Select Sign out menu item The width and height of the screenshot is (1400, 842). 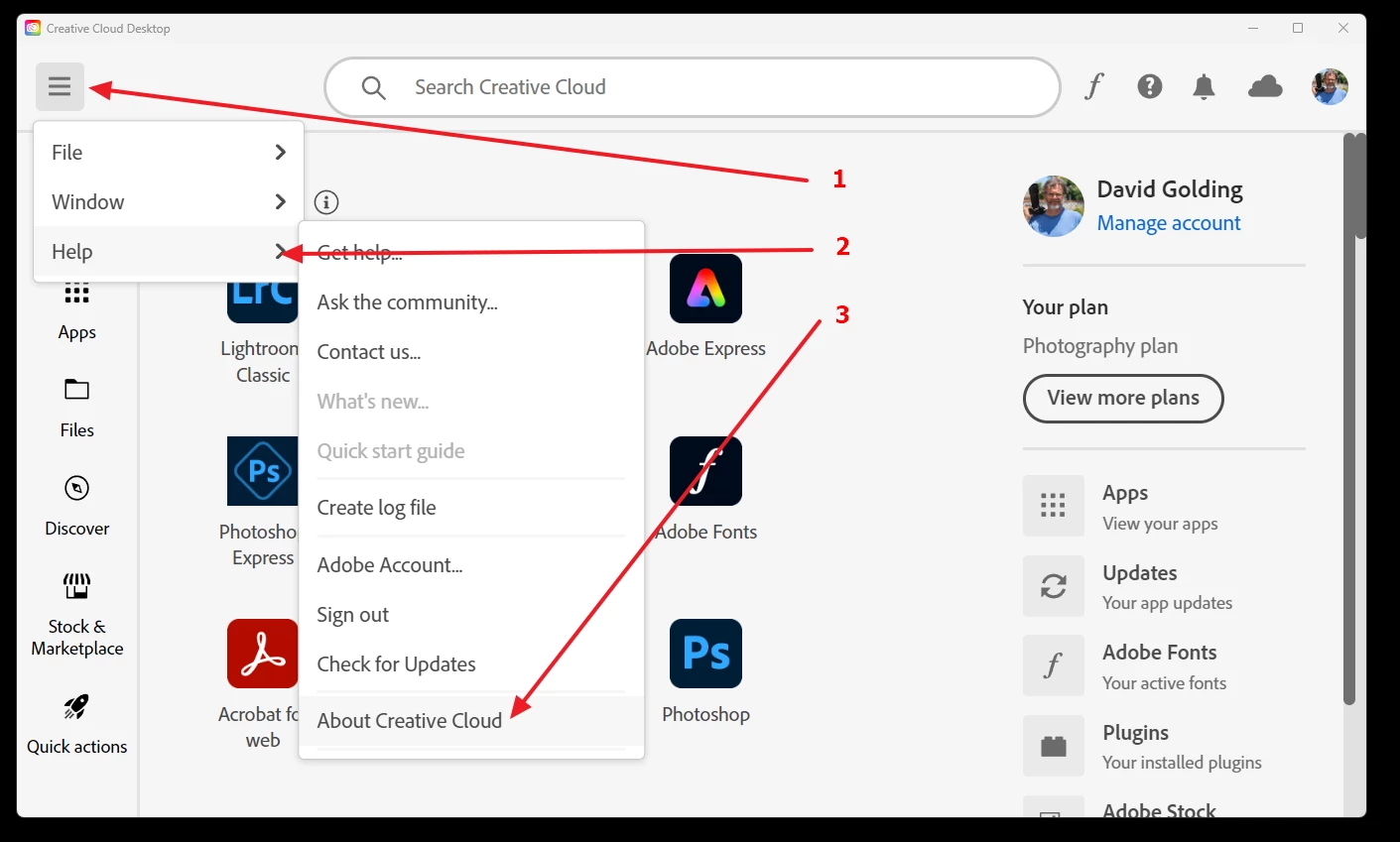[471, 615]
